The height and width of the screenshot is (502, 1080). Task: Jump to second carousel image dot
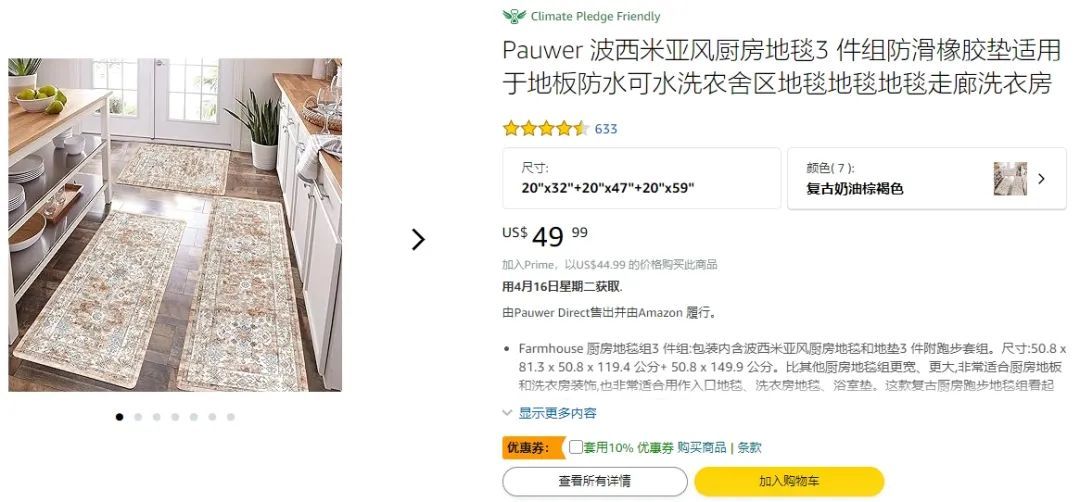click(138, 417)
